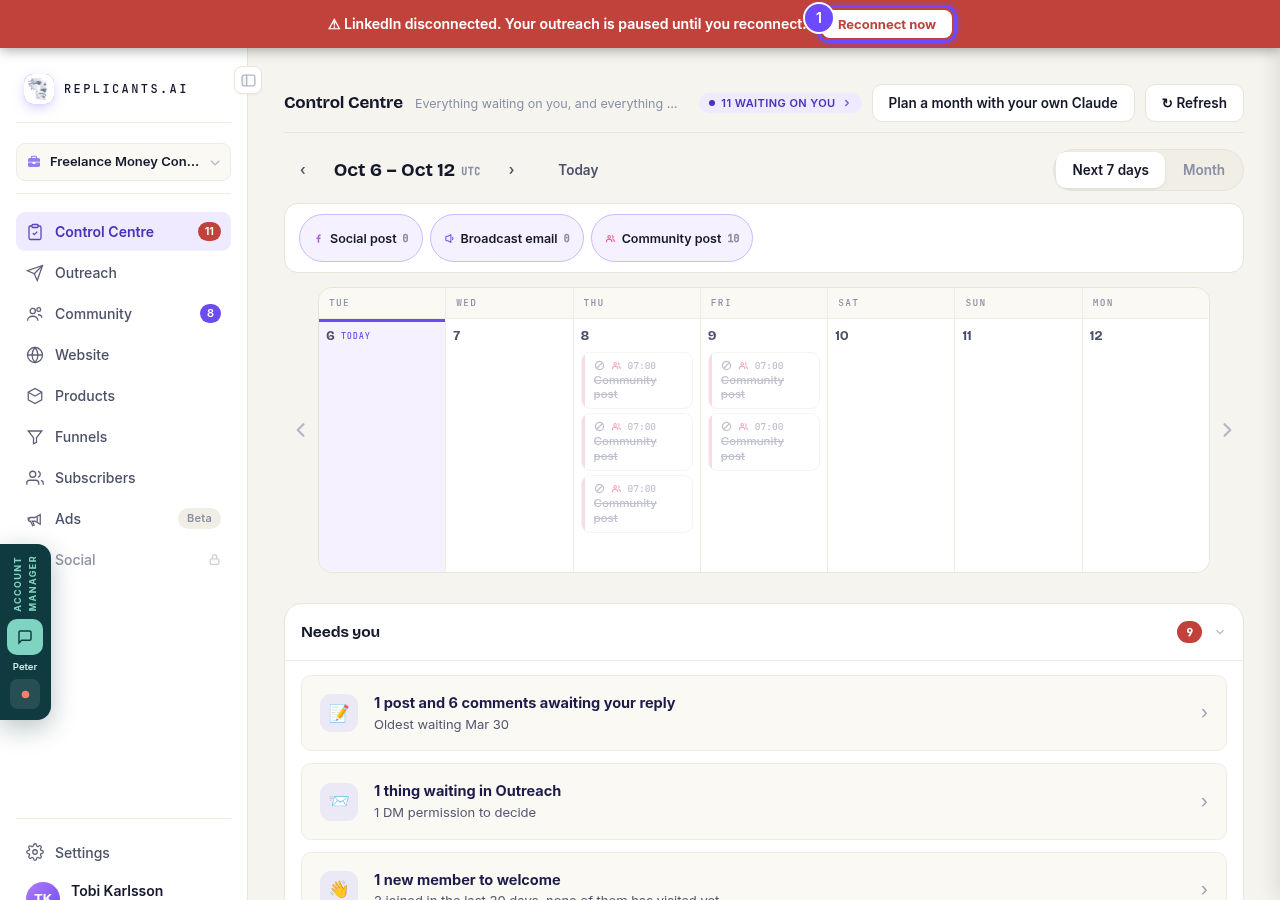Switch to the Month view tab
1280x900 pixels.
tap(1204, 170)
